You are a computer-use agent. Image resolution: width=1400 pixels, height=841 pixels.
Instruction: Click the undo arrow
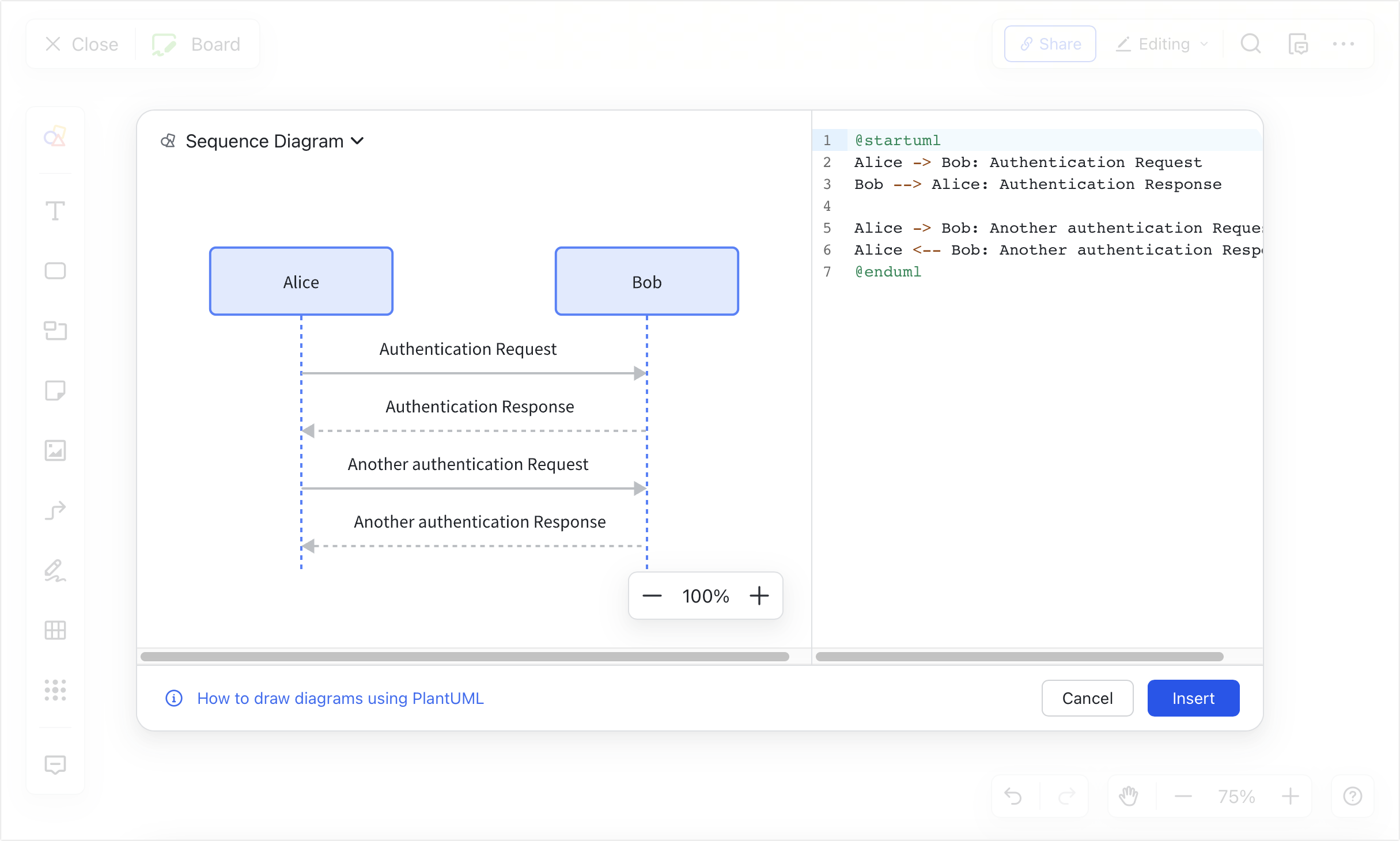click(x=1013, y=797)
